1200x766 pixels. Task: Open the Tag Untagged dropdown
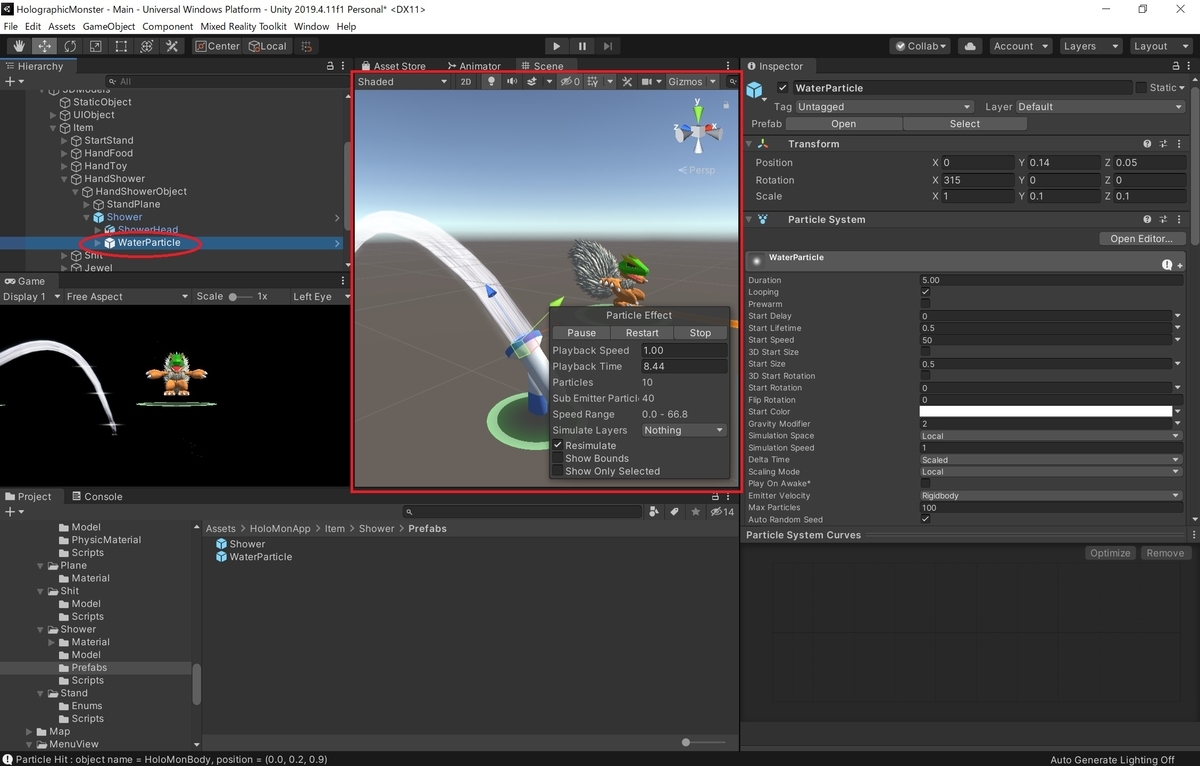[x=884, y=106]
